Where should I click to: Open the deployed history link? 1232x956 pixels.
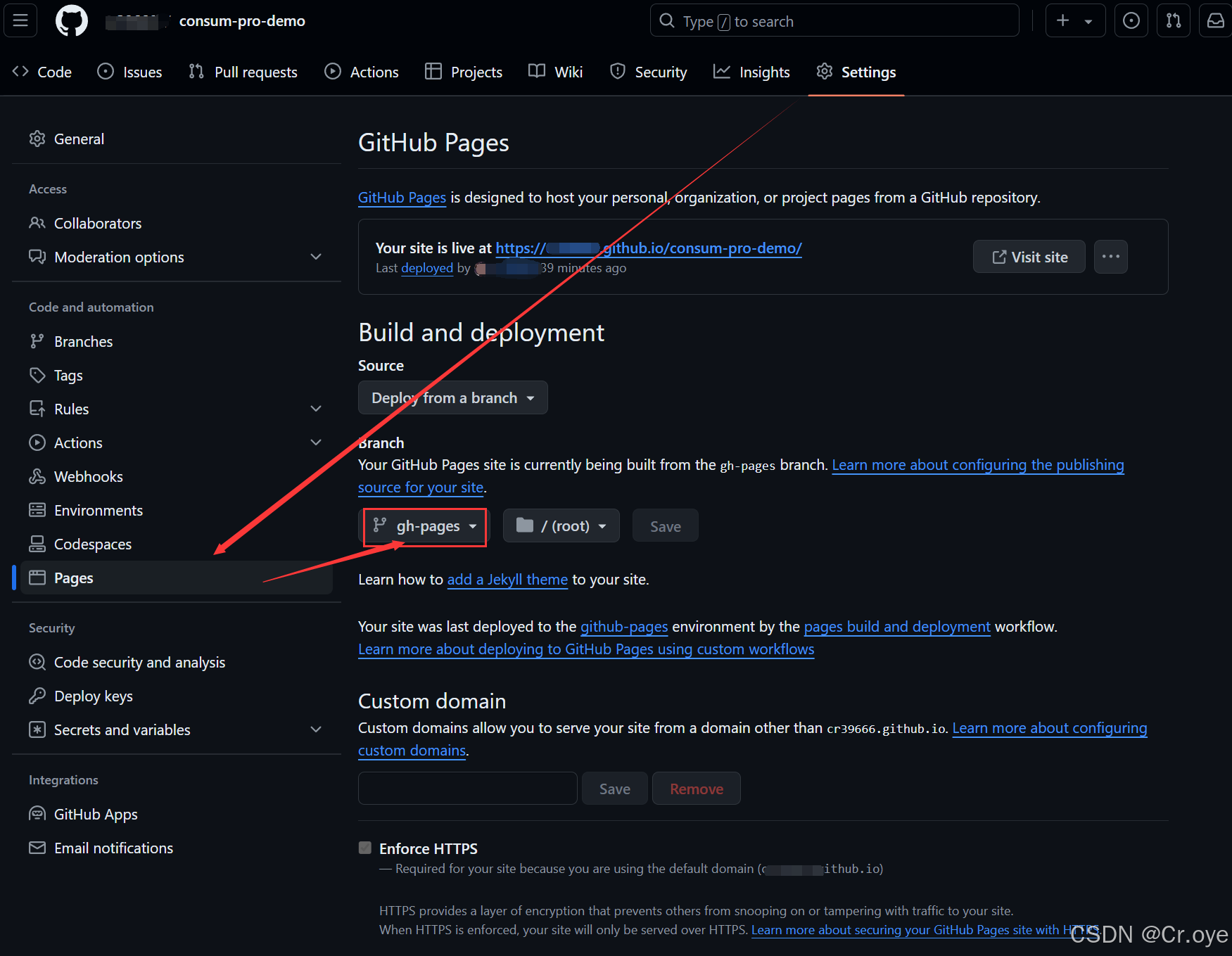(427, 268)
